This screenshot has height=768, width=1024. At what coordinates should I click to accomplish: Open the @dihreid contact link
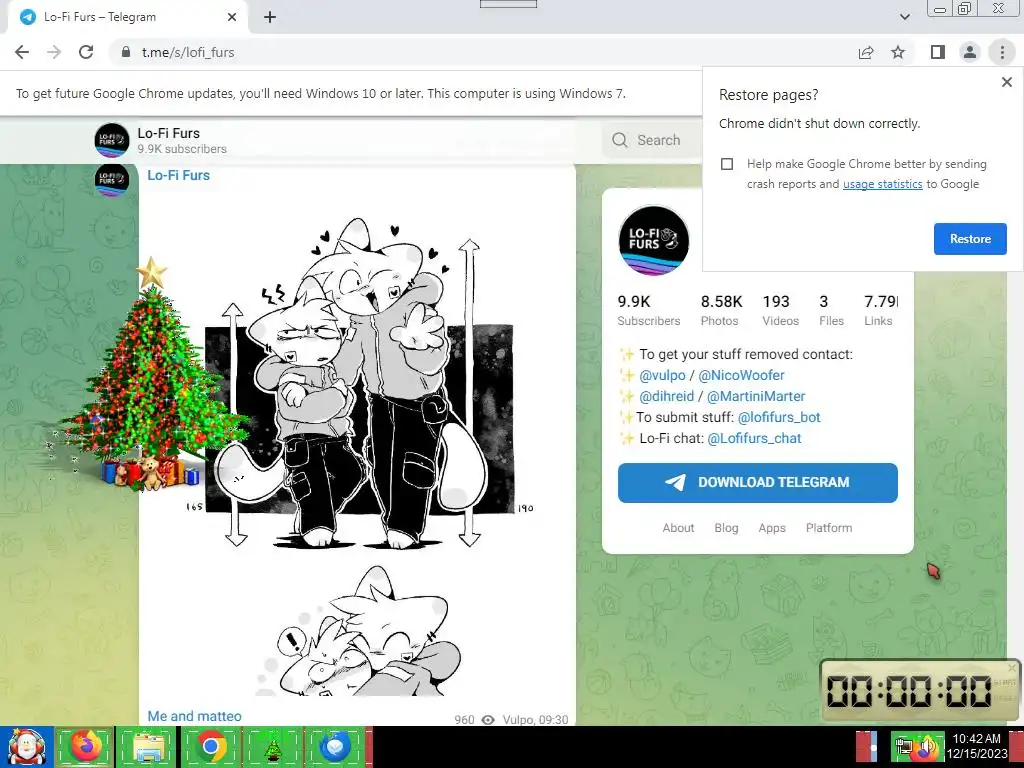[666, 396]
